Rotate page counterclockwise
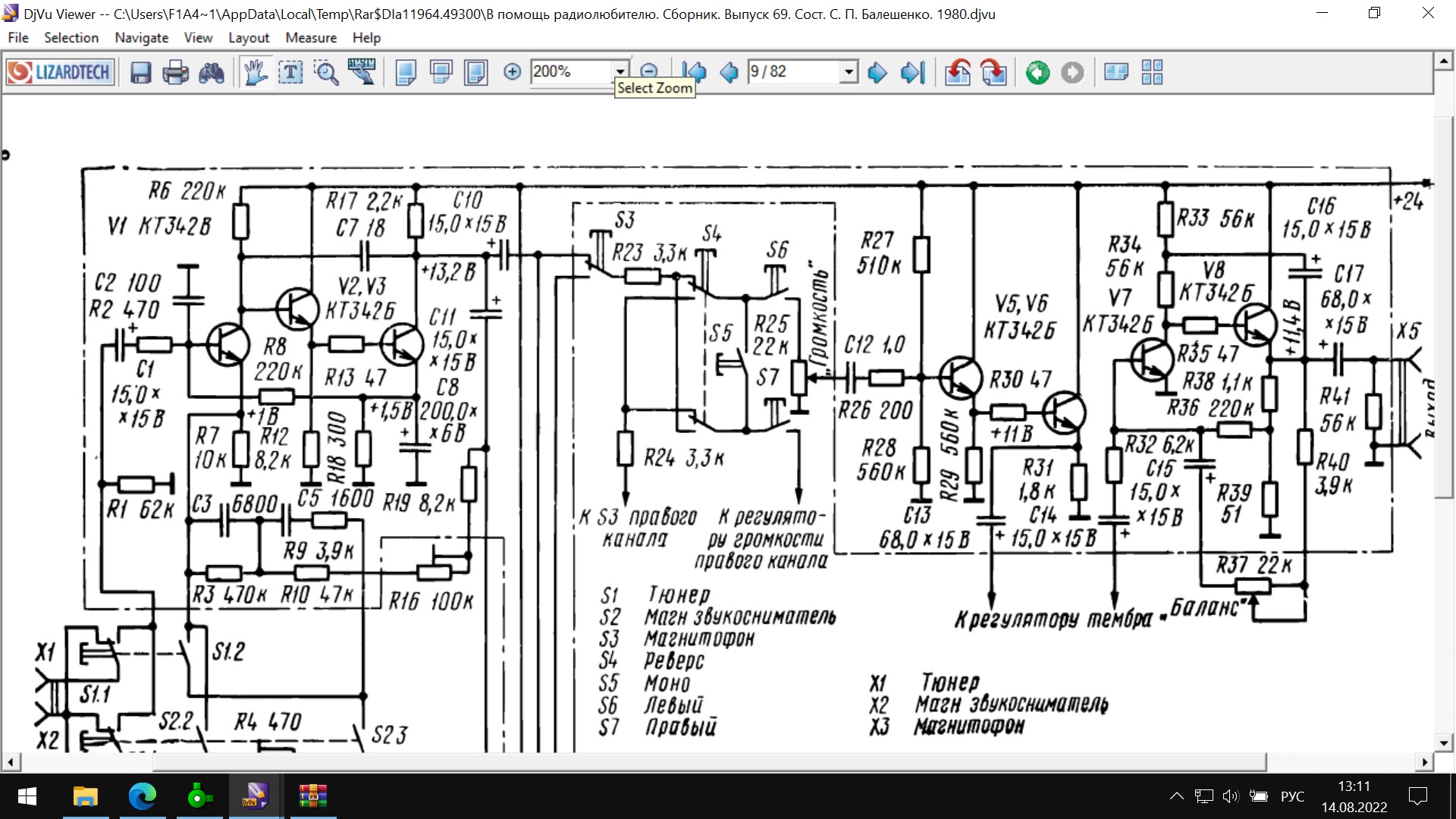Screen dimensions: 1456x819 pos(958,73)
